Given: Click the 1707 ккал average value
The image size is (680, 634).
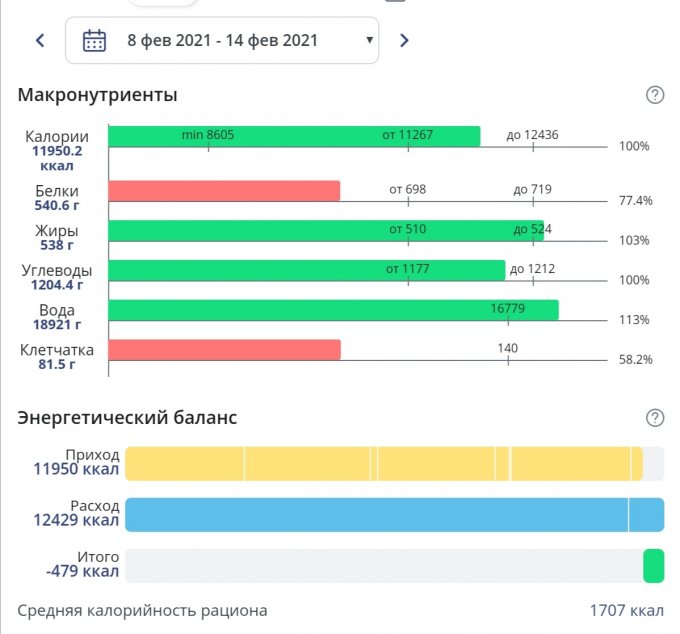Looking at the screenshot, I should [627, 610].
